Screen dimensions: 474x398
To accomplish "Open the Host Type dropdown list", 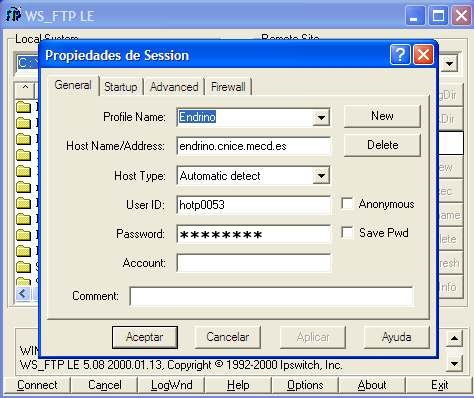I will coord(321,176).
